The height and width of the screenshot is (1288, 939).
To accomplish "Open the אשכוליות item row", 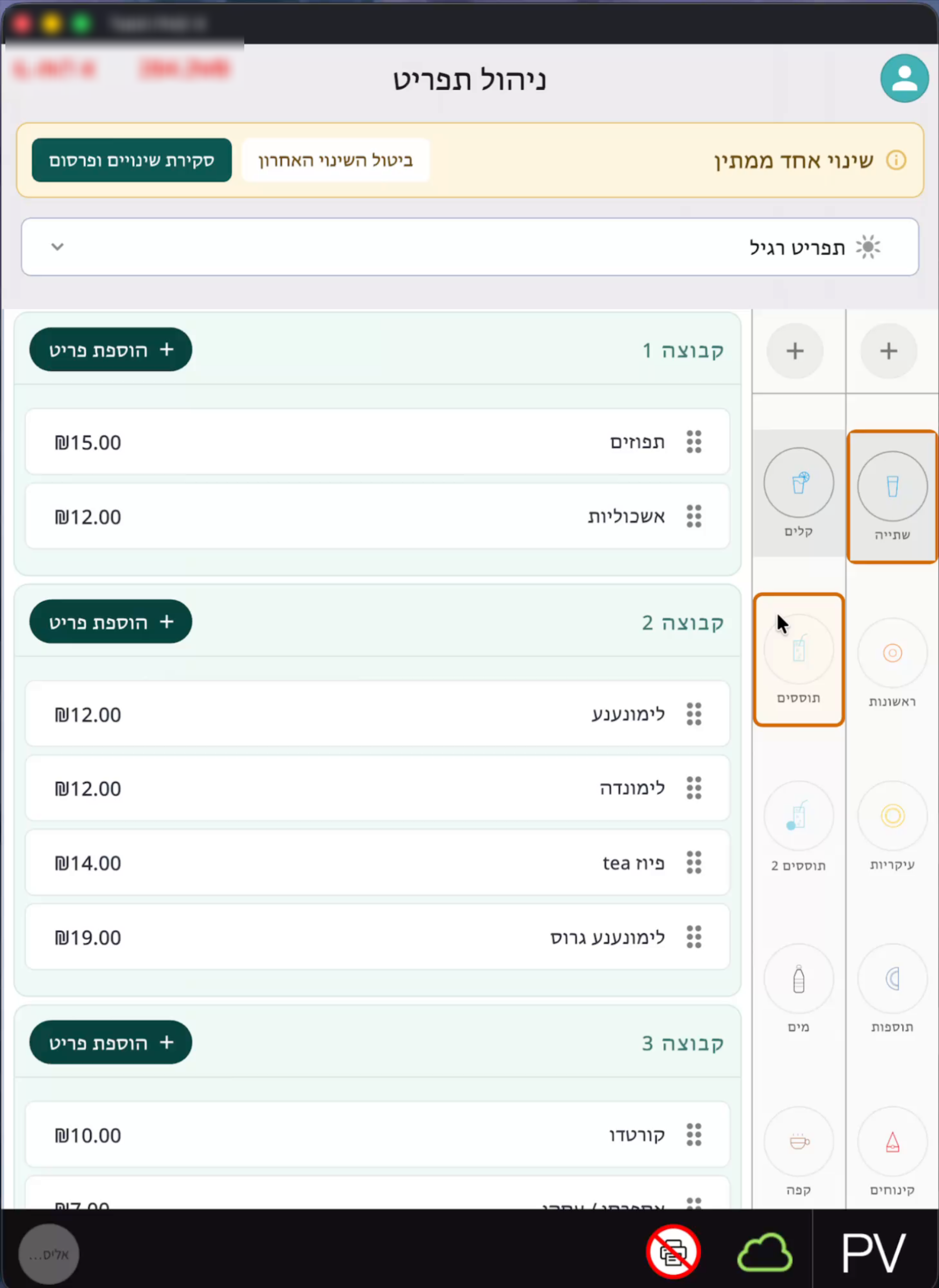I will tap(377, 516).
